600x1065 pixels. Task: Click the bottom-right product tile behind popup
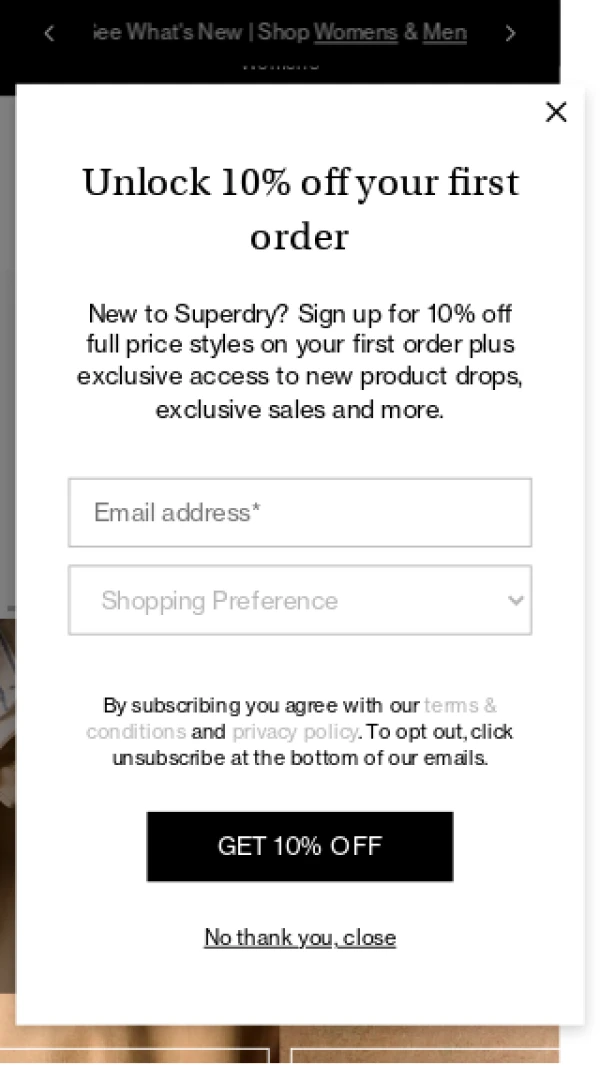425,1056
